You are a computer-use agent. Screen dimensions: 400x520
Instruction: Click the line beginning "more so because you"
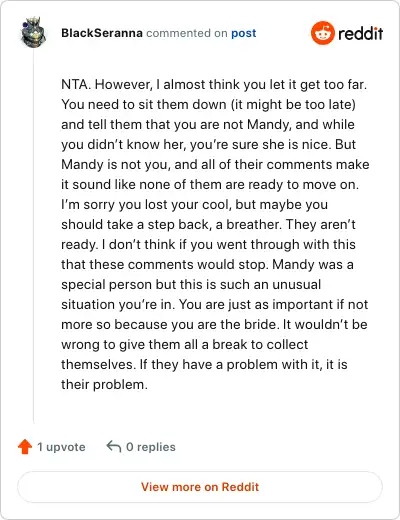214,325
